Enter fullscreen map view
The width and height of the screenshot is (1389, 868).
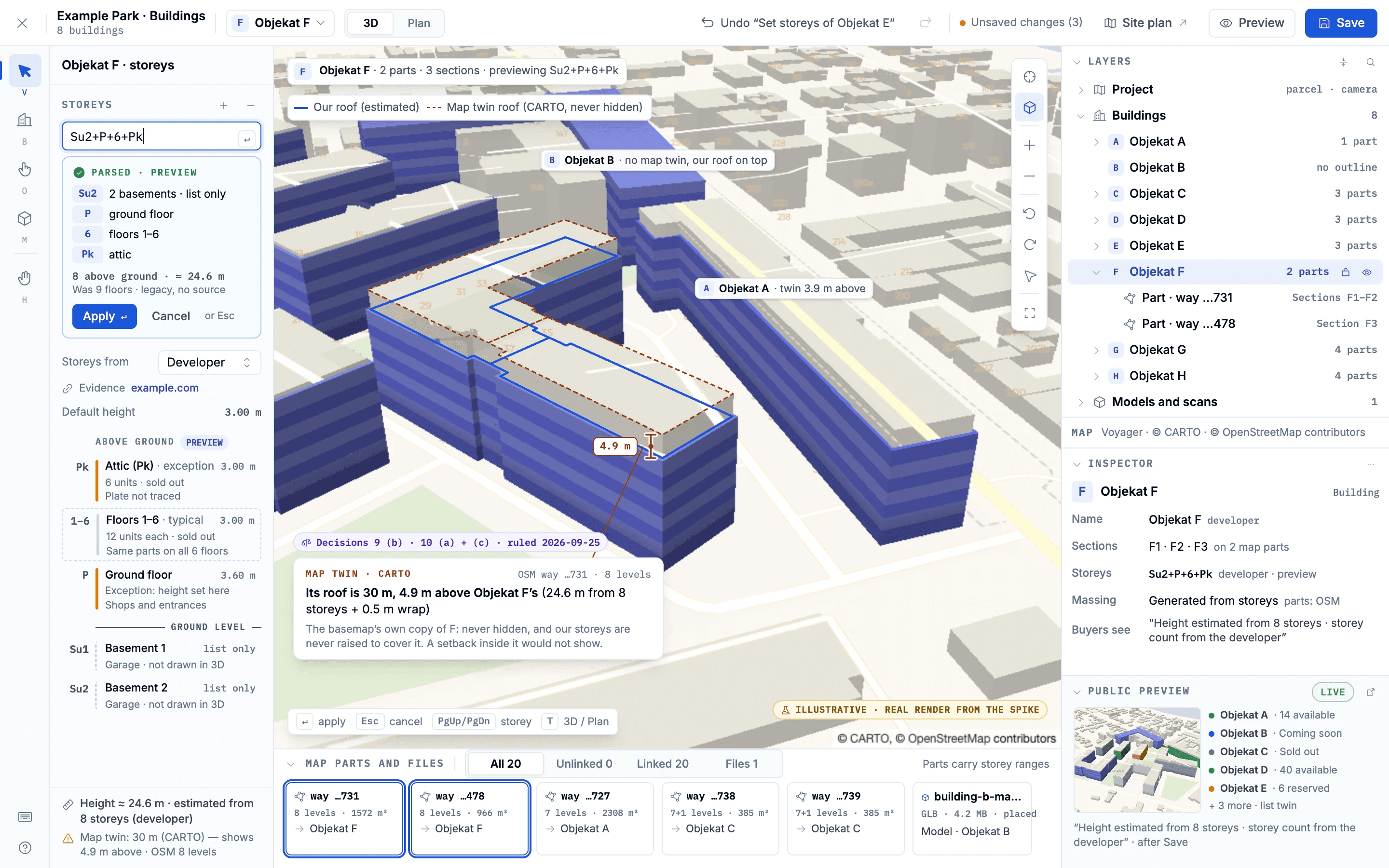[x=1030, y=313]
